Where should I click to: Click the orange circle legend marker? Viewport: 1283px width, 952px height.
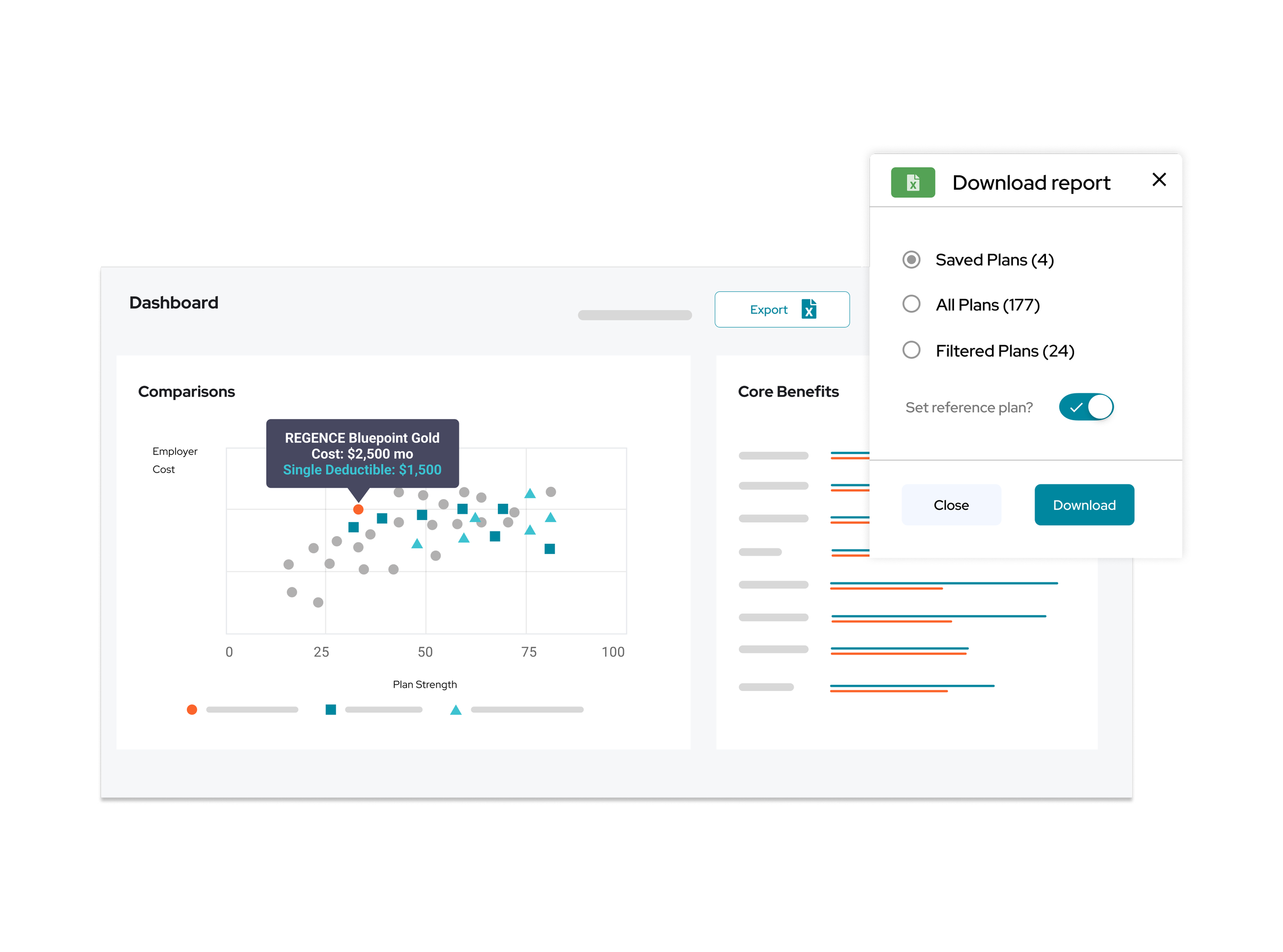[x=192, y=710]
